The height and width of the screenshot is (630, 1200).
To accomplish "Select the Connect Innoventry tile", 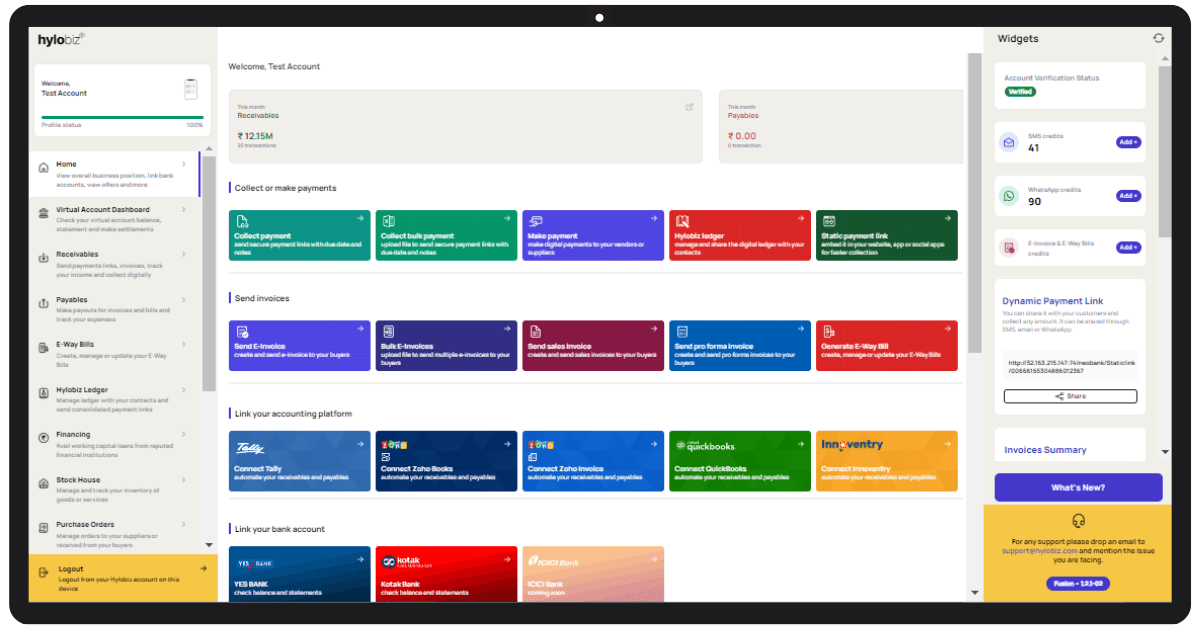I will click(x=887, y=461).
